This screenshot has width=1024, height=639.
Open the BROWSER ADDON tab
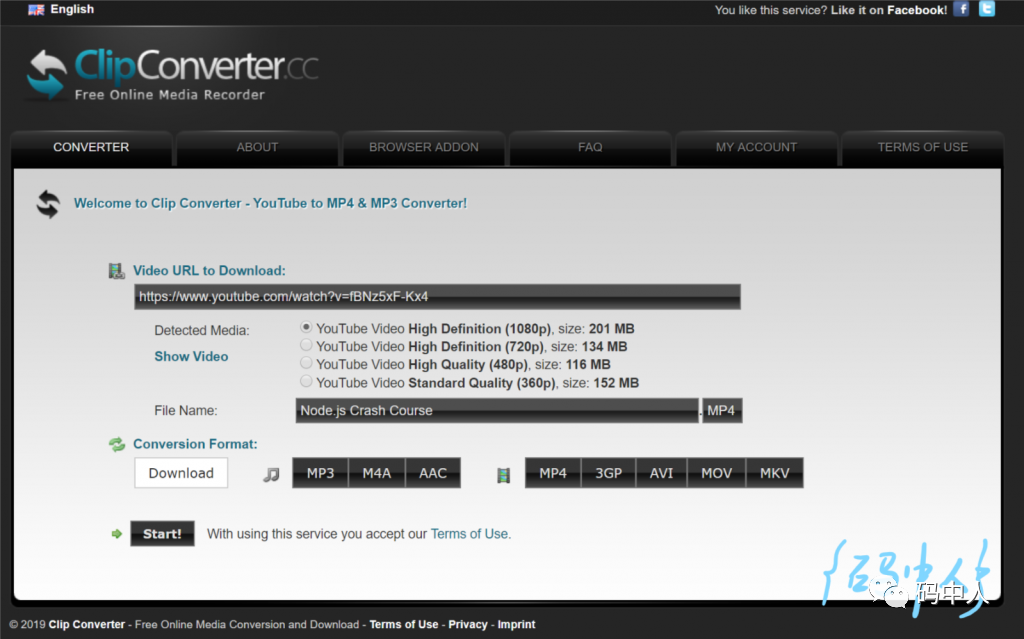(424, 148)
